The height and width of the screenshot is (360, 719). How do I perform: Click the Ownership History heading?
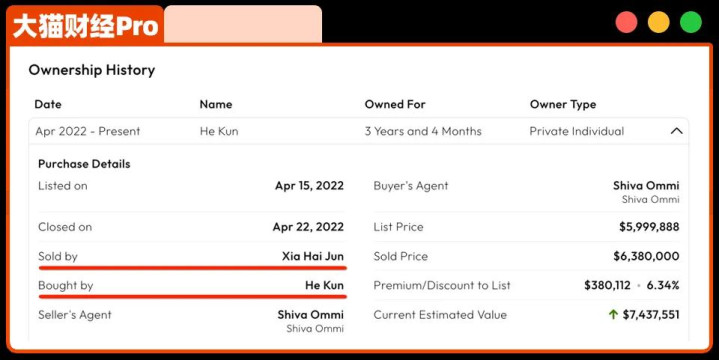(92, 70)
